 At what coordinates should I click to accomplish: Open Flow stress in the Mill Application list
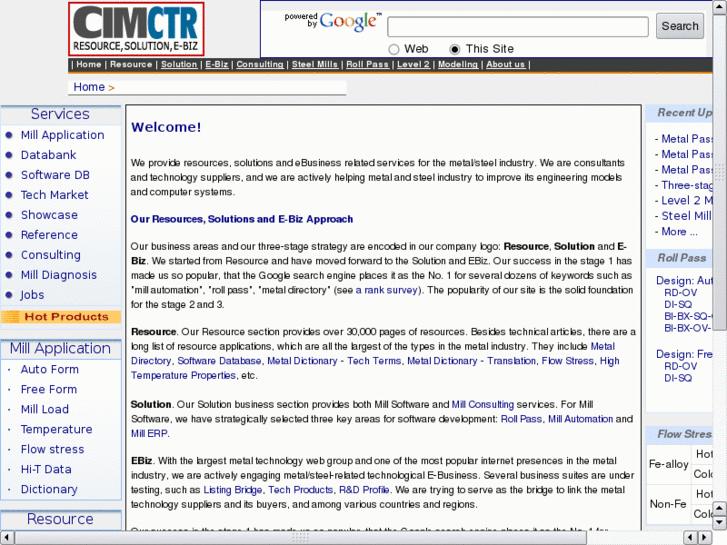(52, 449)
